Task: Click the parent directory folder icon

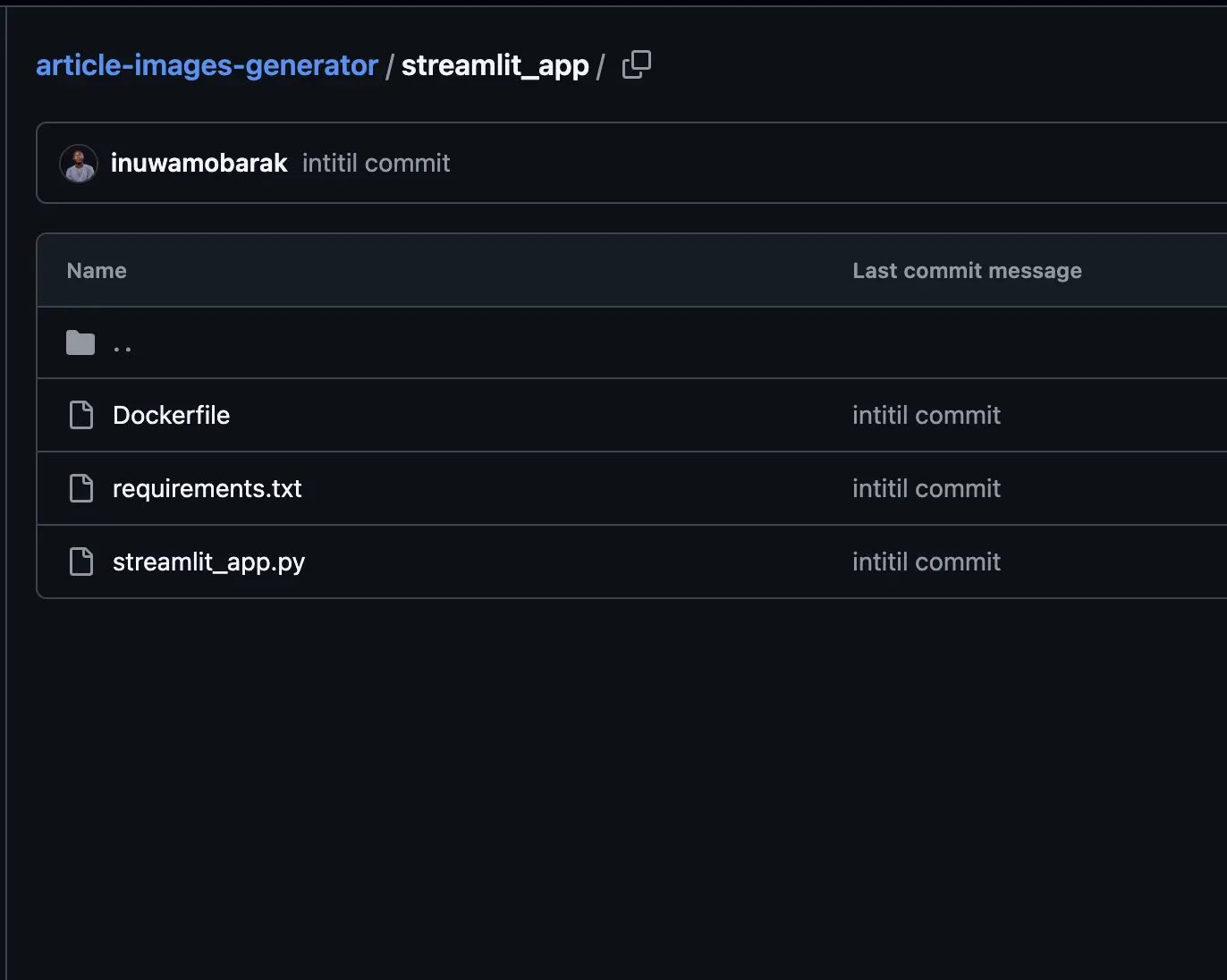Action: click(x=80, y=342)
